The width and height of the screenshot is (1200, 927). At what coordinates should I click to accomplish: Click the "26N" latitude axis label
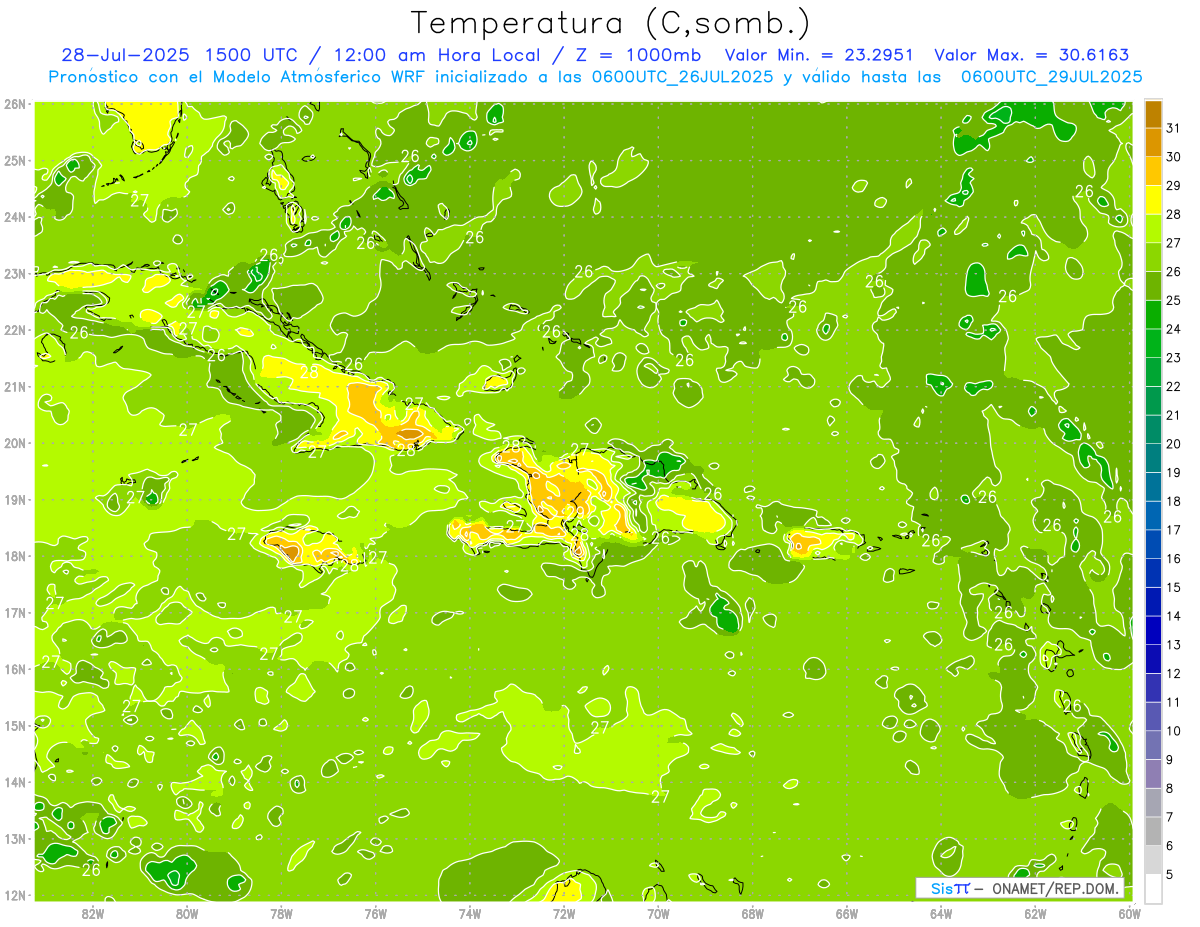tap(14, 104)
